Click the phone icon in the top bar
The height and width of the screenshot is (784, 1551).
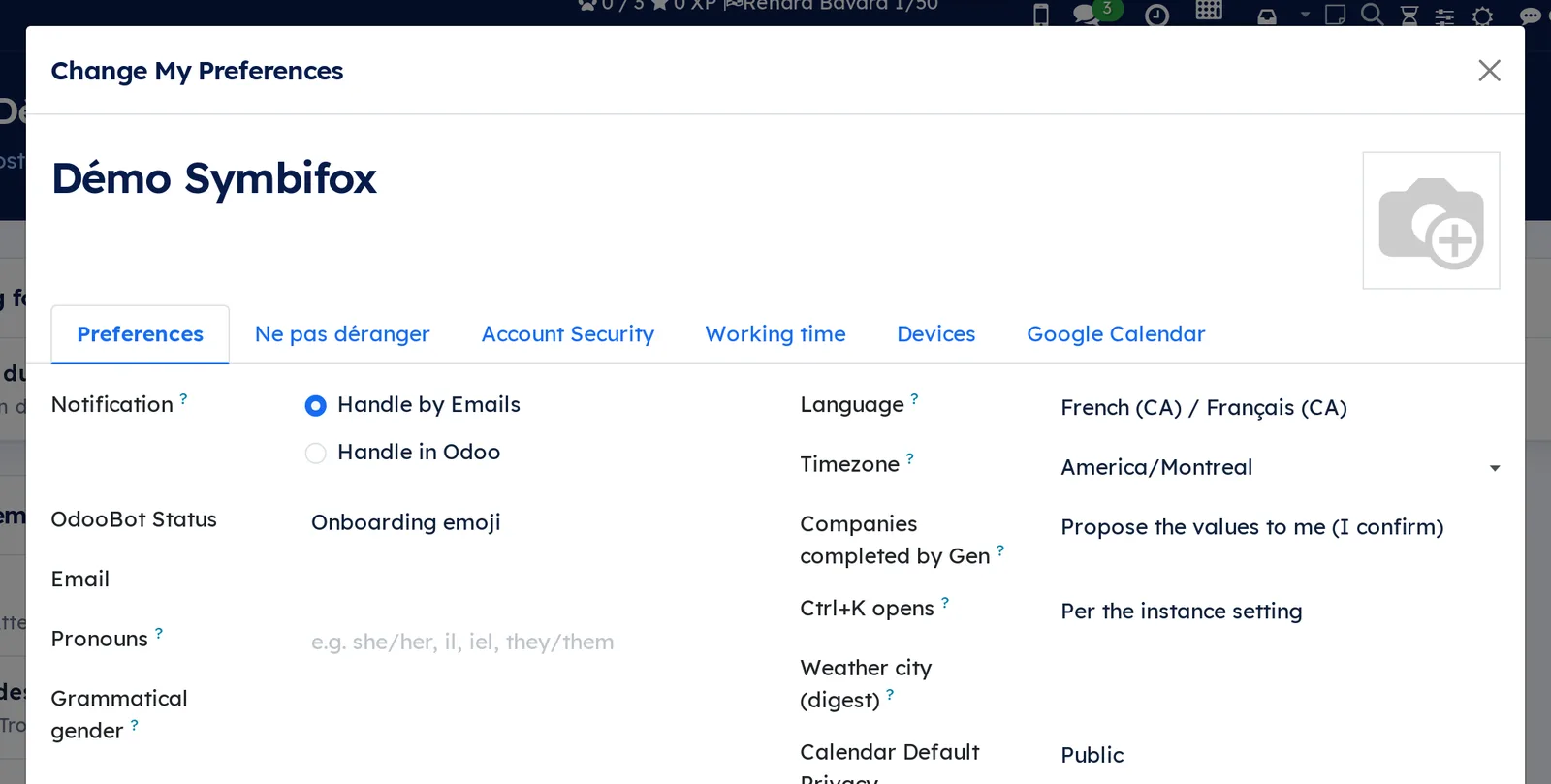tap(1041, 15)
